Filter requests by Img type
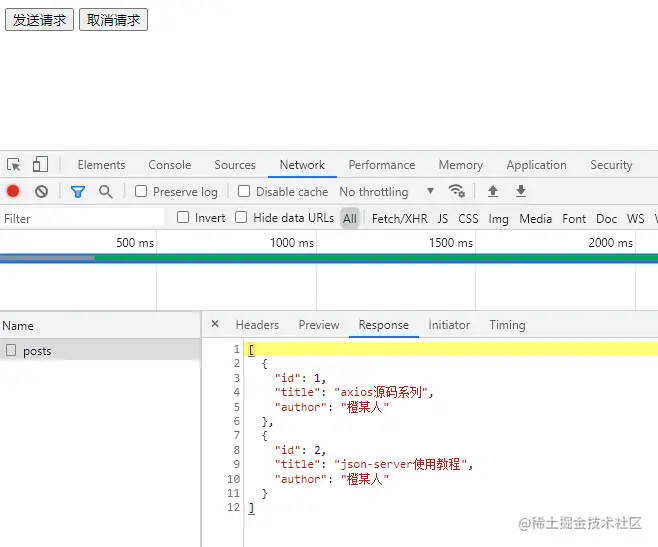 pyautogui.click(x=499, y=219)
